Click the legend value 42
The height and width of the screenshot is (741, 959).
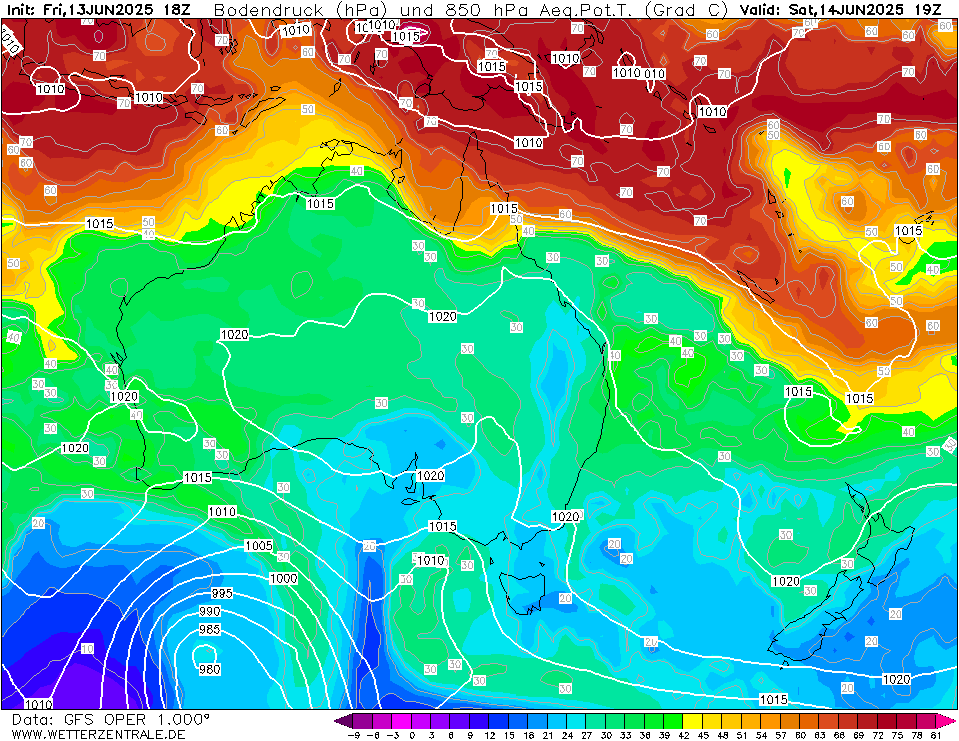tap(683, 735)
